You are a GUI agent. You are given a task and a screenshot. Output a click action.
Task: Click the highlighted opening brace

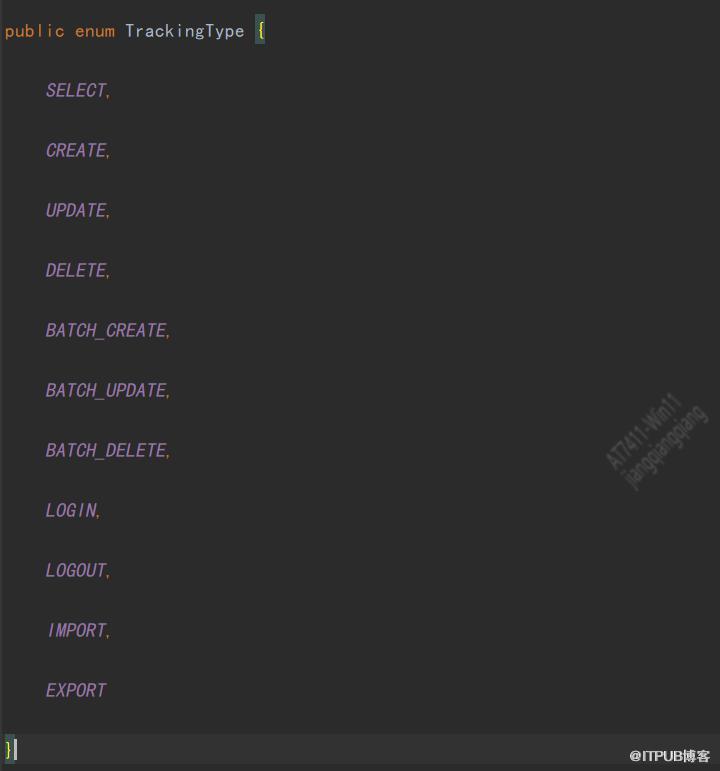(260, 31)
